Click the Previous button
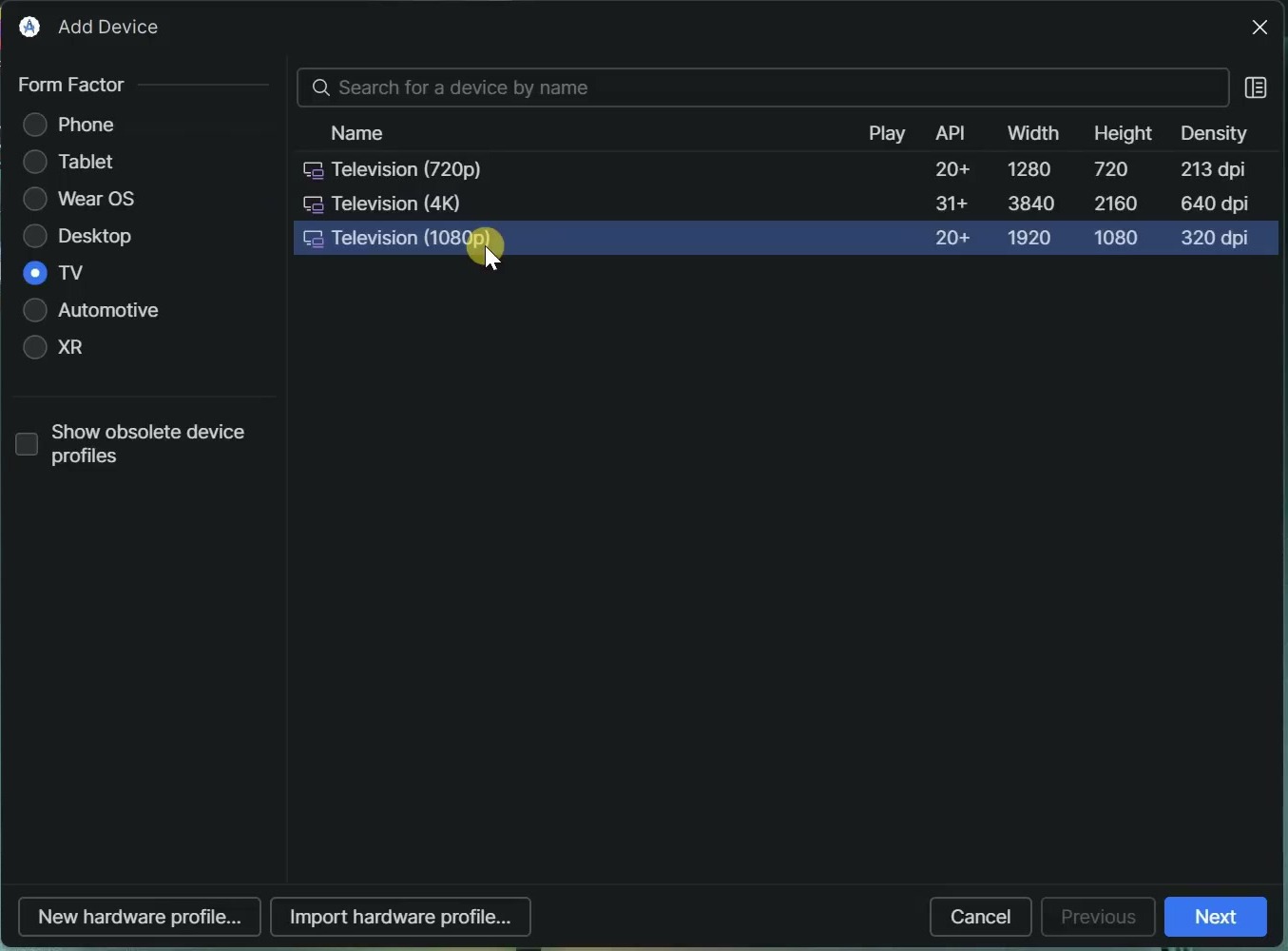 [x=1099, y=918]
